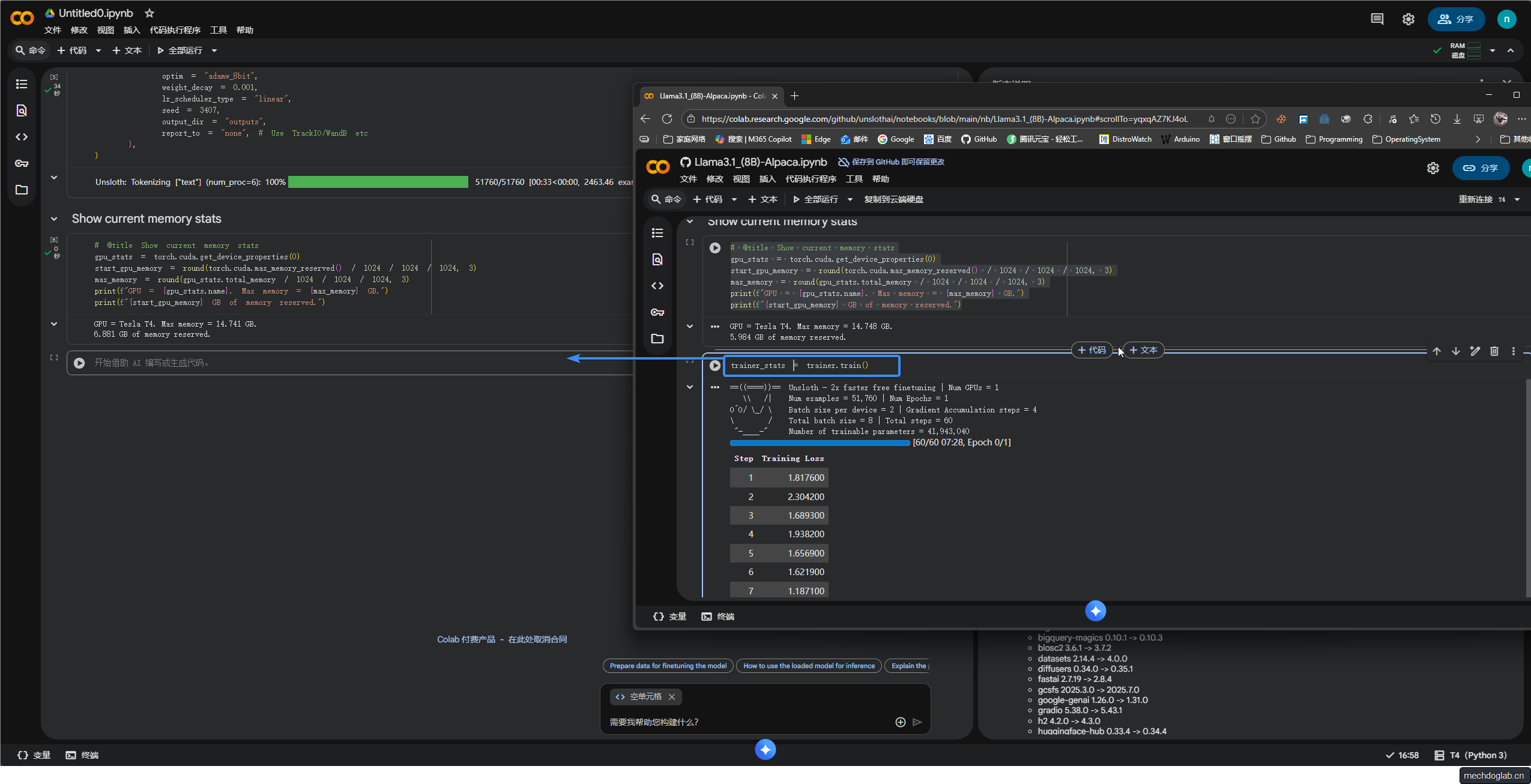Run the trainer.train() cell
Screen dimensions: 1531x784
tap(714, 366)
